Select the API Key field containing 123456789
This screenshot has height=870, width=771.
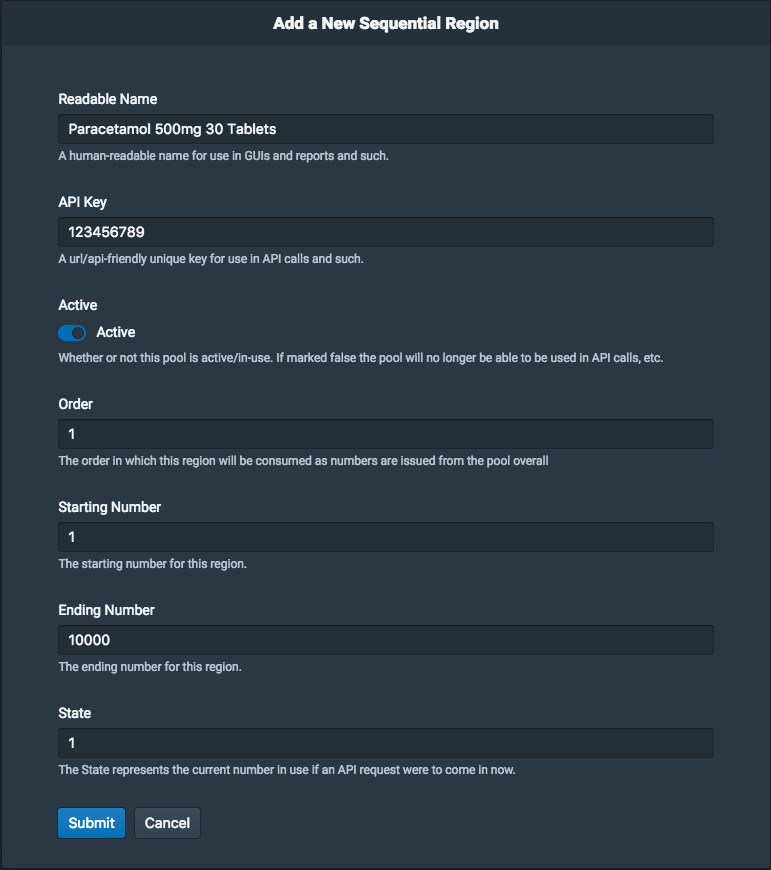tap(386, 232)
